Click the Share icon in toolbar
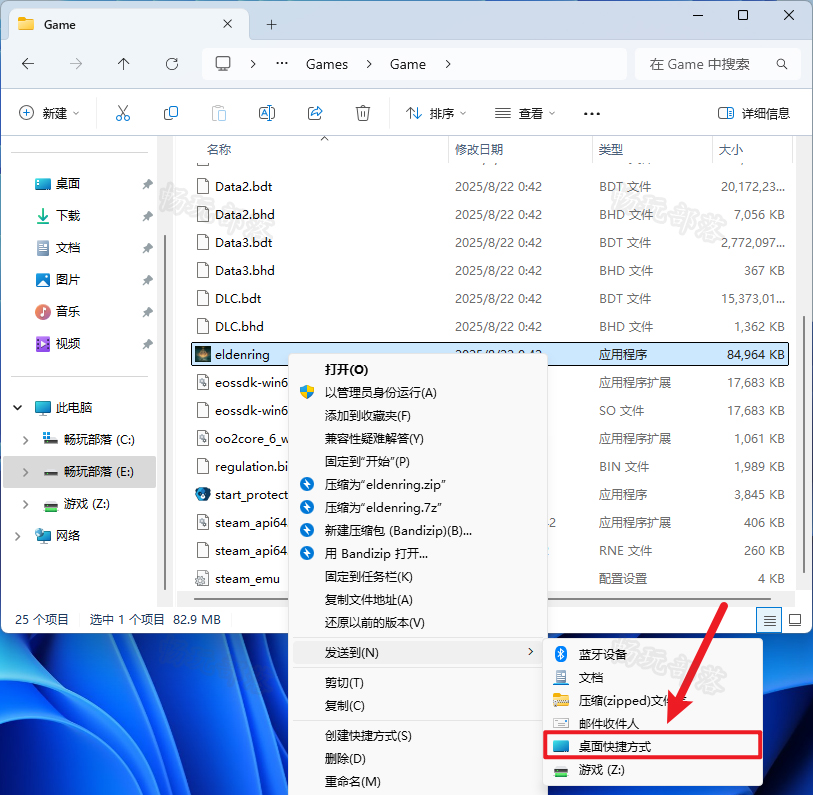The width and height of the screenshot is (813, 795). click(x=315, y=113)
